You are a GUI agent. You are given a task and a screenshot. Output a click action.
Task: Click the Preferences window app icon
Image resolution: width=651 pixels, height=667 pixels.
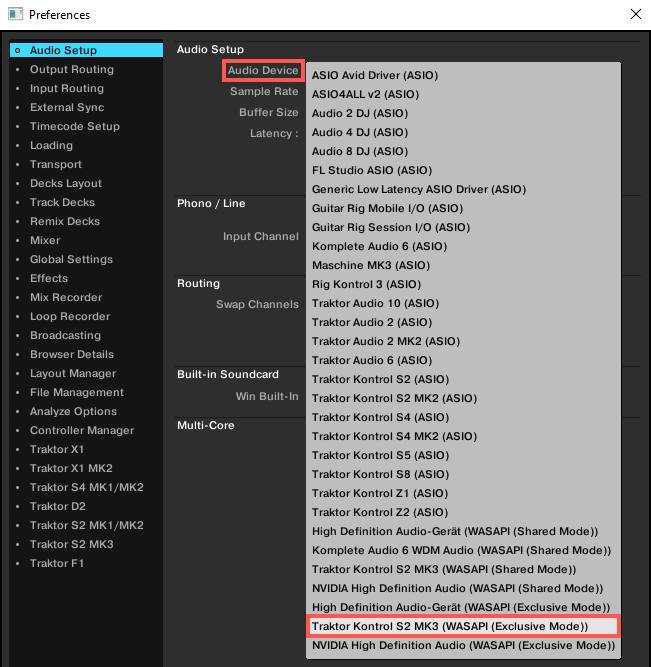click(x=14, y=14)
